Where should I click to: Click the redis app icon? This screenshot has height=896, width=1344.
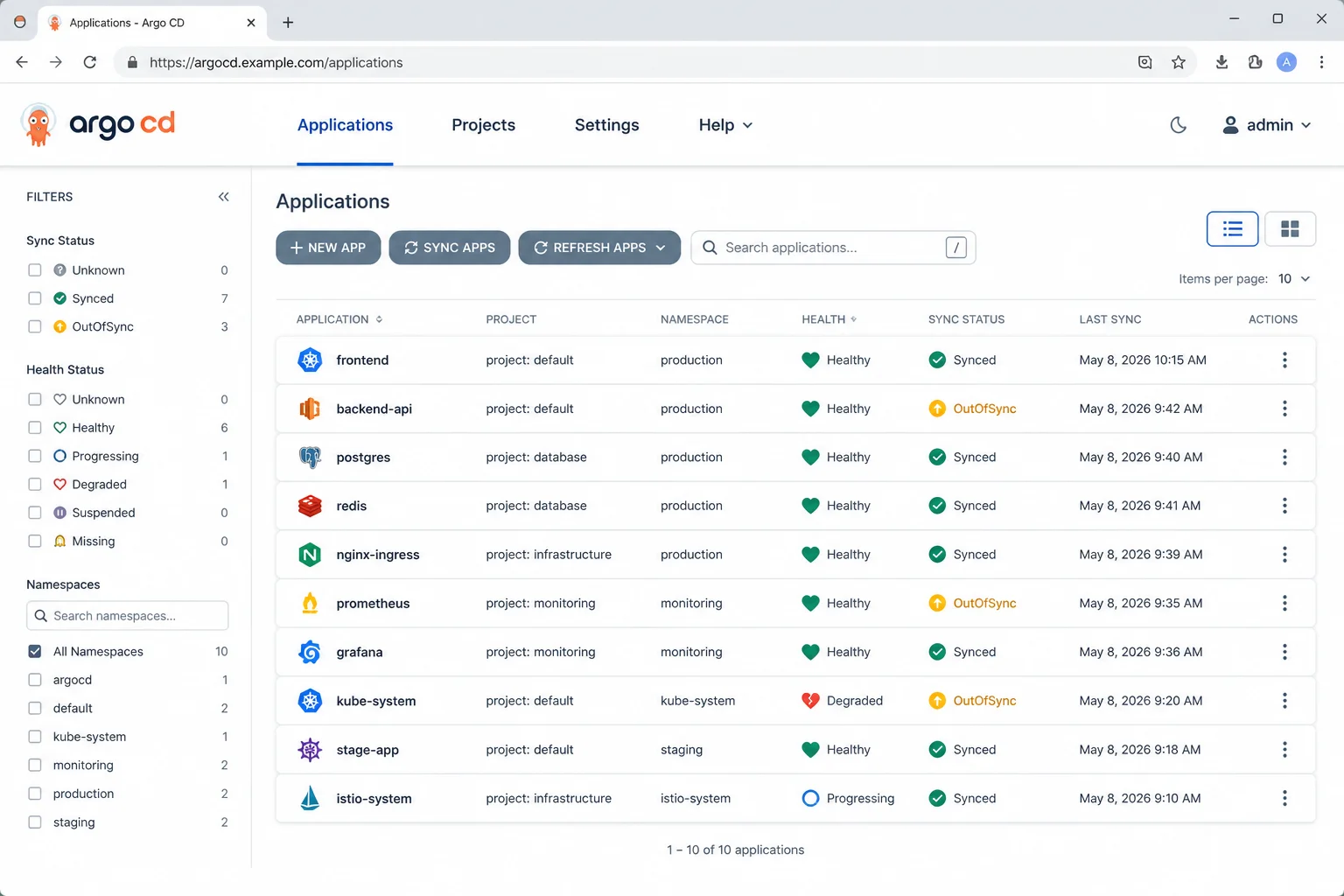(310, 506)
